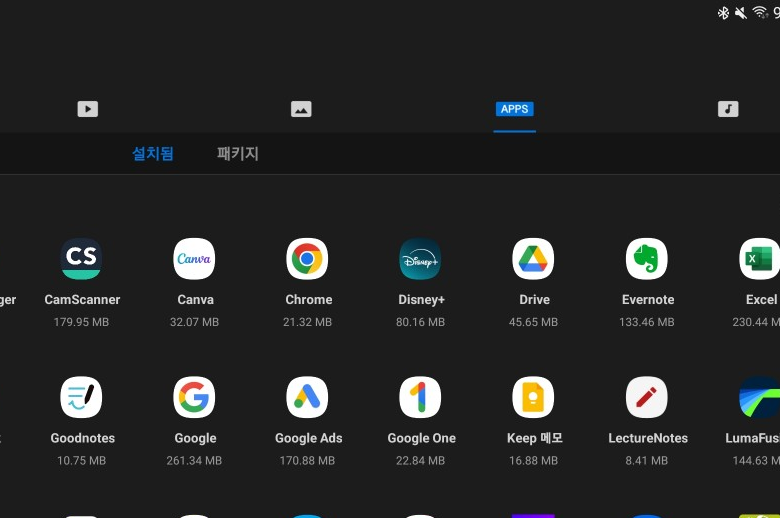Image resolution: width=780 pixels, height=518 pixels.
Task: Click the 133.46 MB size text
Action: (x=647, y=322)
